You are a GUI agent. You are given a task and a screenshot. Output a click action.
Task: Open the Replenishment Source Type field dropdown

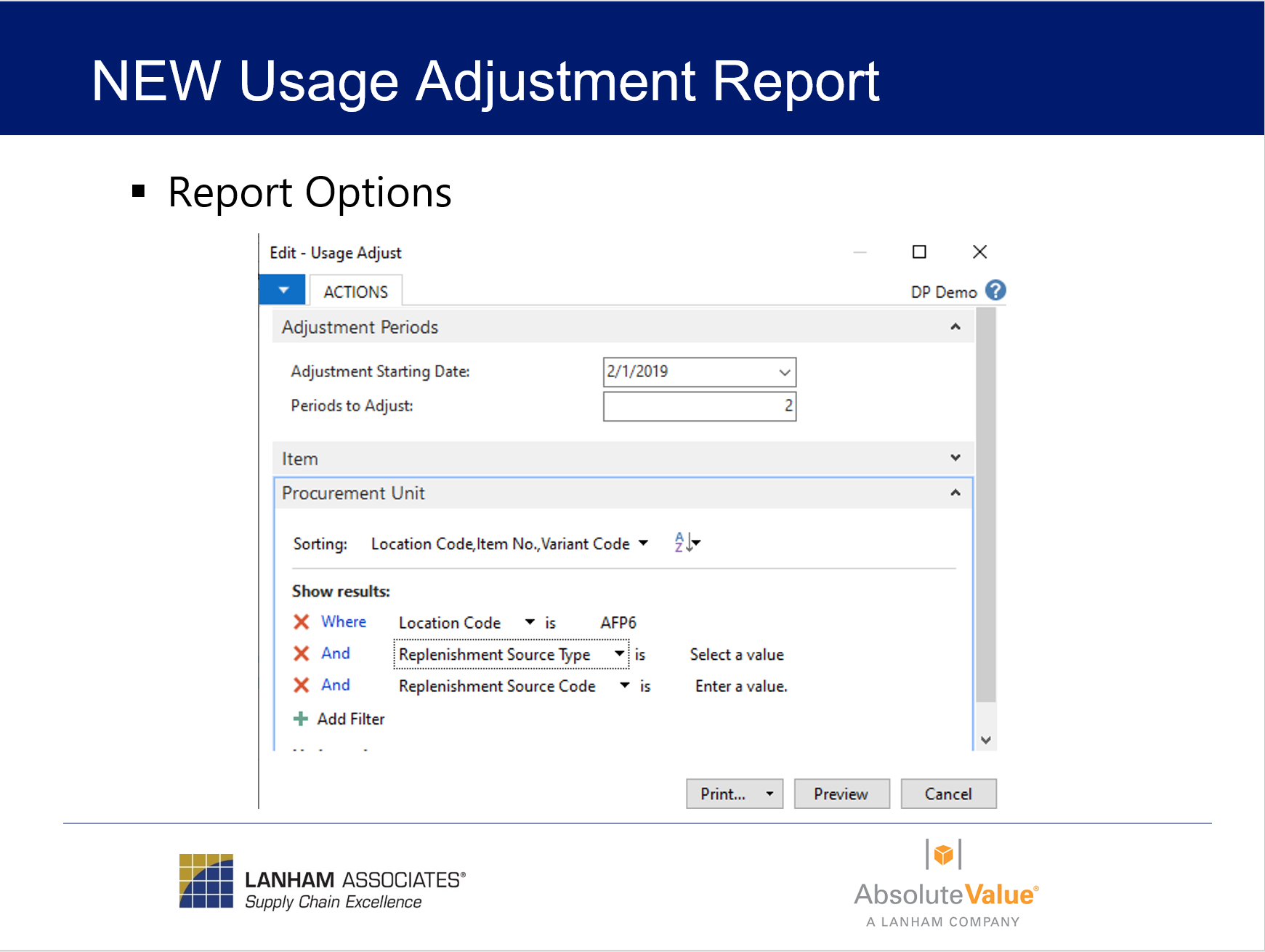(x=619, y=653)
